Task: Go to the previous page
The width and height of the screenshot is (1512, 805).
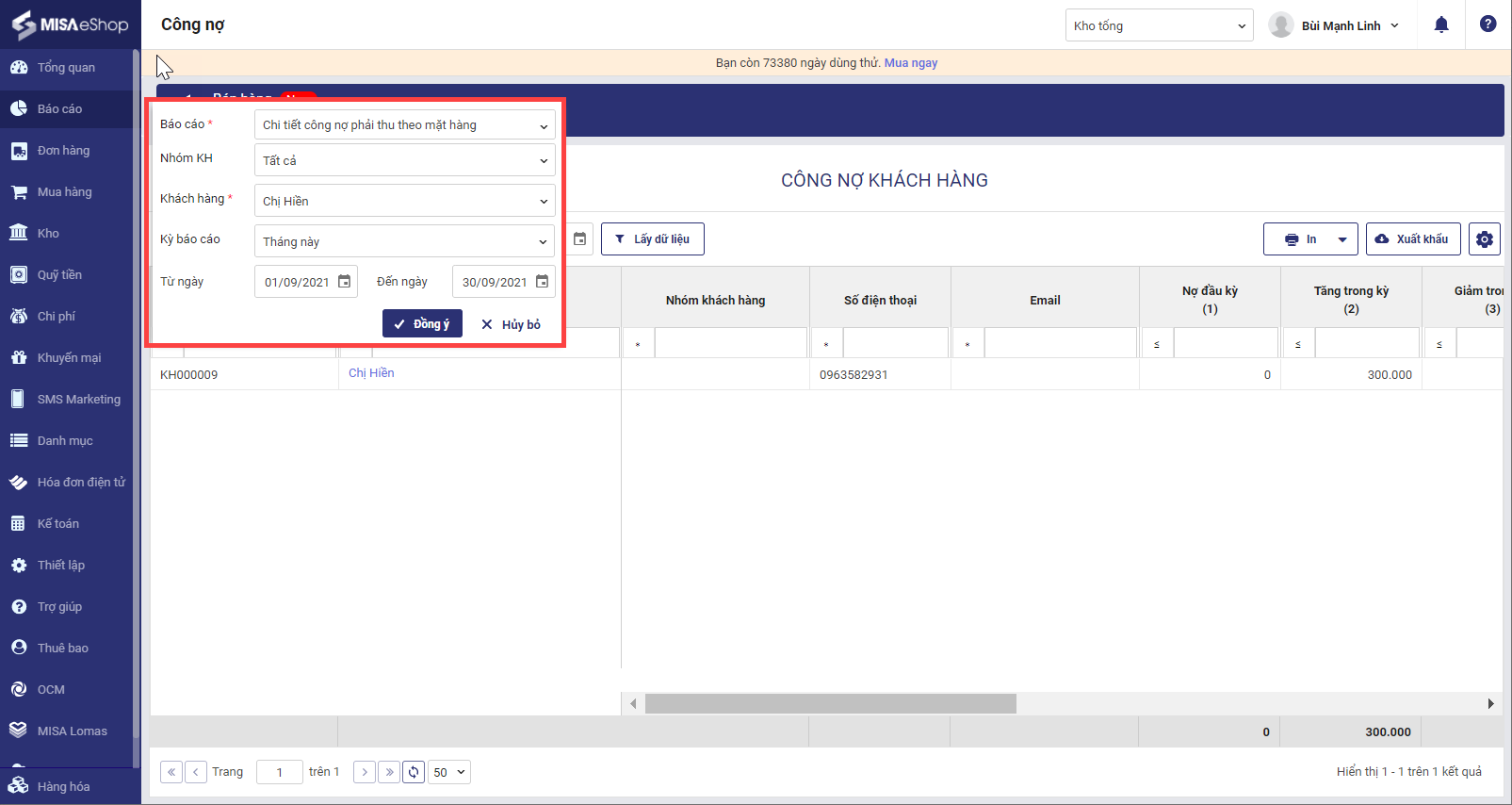Action: [196, 772]
